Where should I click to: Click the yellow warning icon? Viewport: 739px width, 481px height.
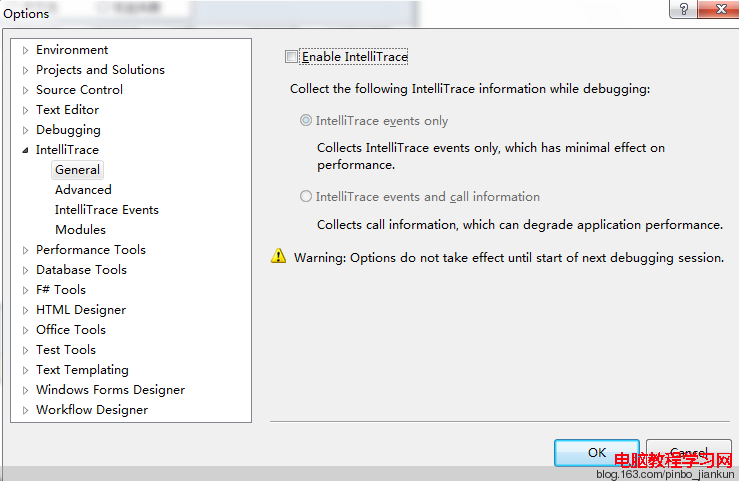coord(279,256)
